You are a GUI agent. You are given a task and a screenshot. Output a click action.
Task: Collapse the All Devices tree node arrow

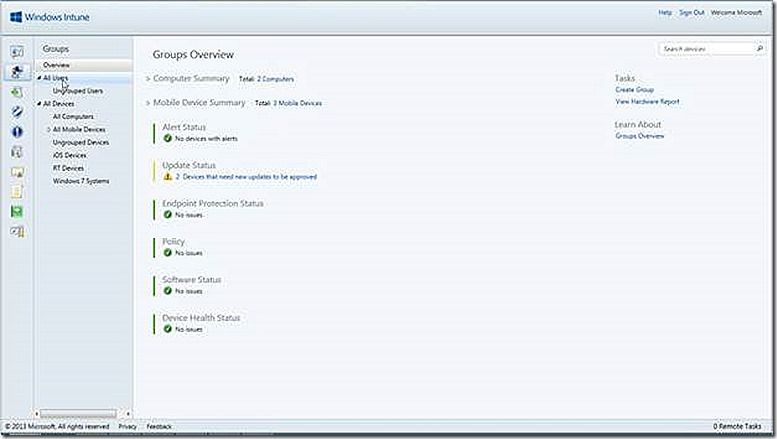click(39, 104)
